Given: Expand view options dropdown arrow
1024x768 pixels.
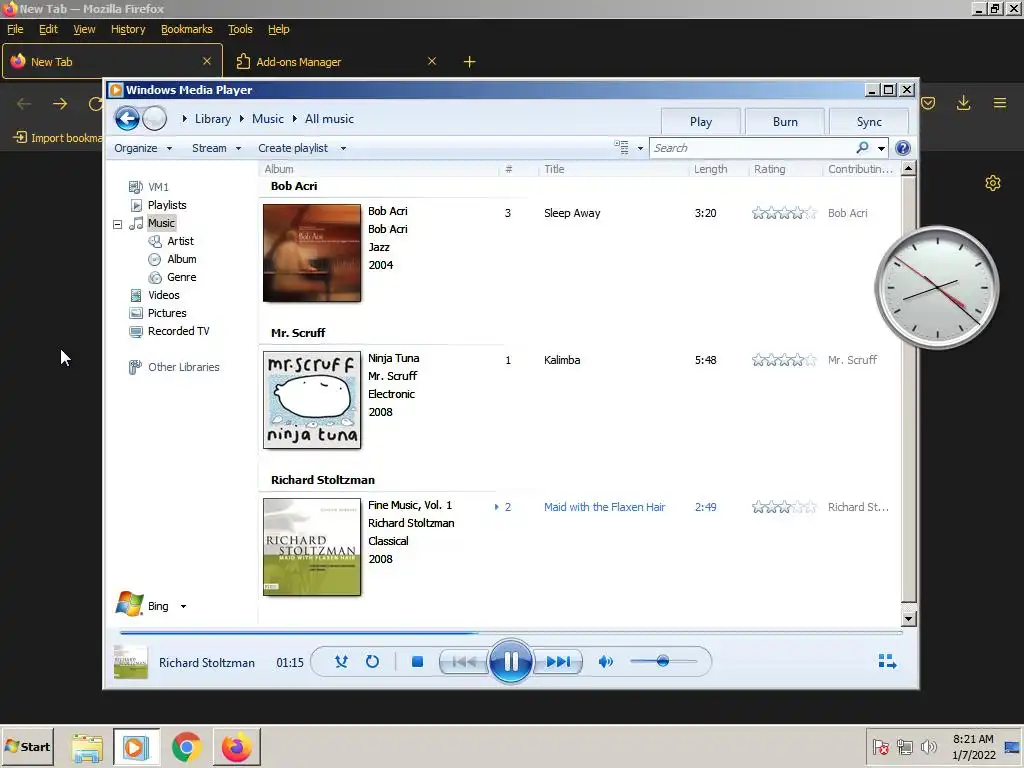Looking at the screenshot, I should tap(640, 148).
